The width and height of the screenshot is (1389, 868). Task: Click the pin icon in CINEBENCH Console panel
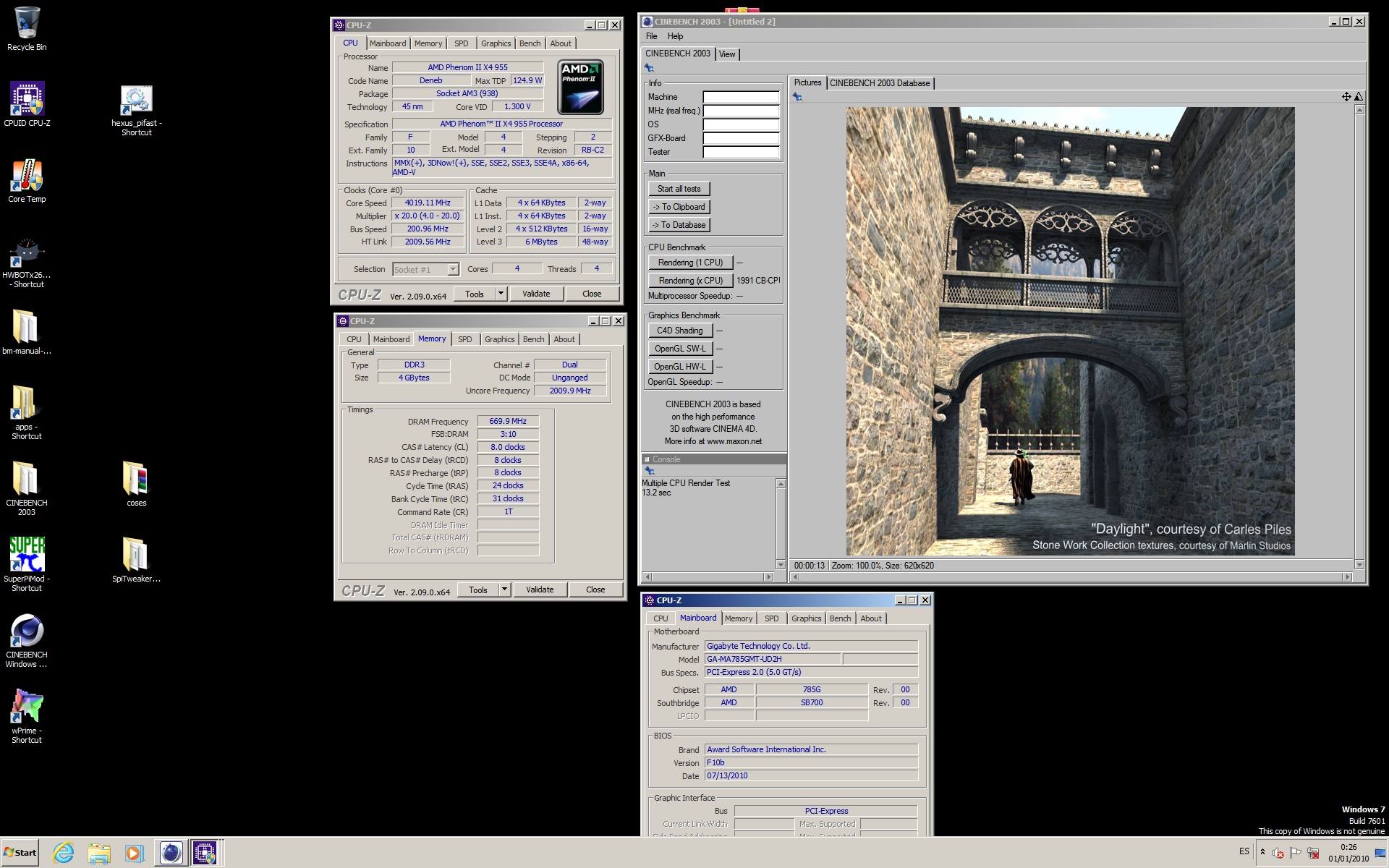pos(649,471)
